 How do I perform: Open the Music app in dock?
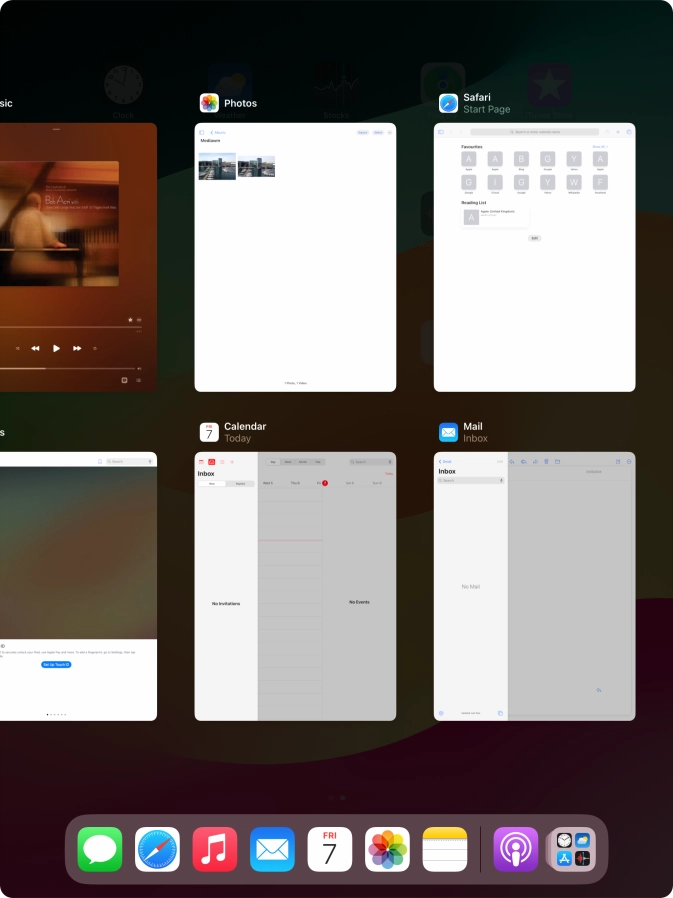215,849
